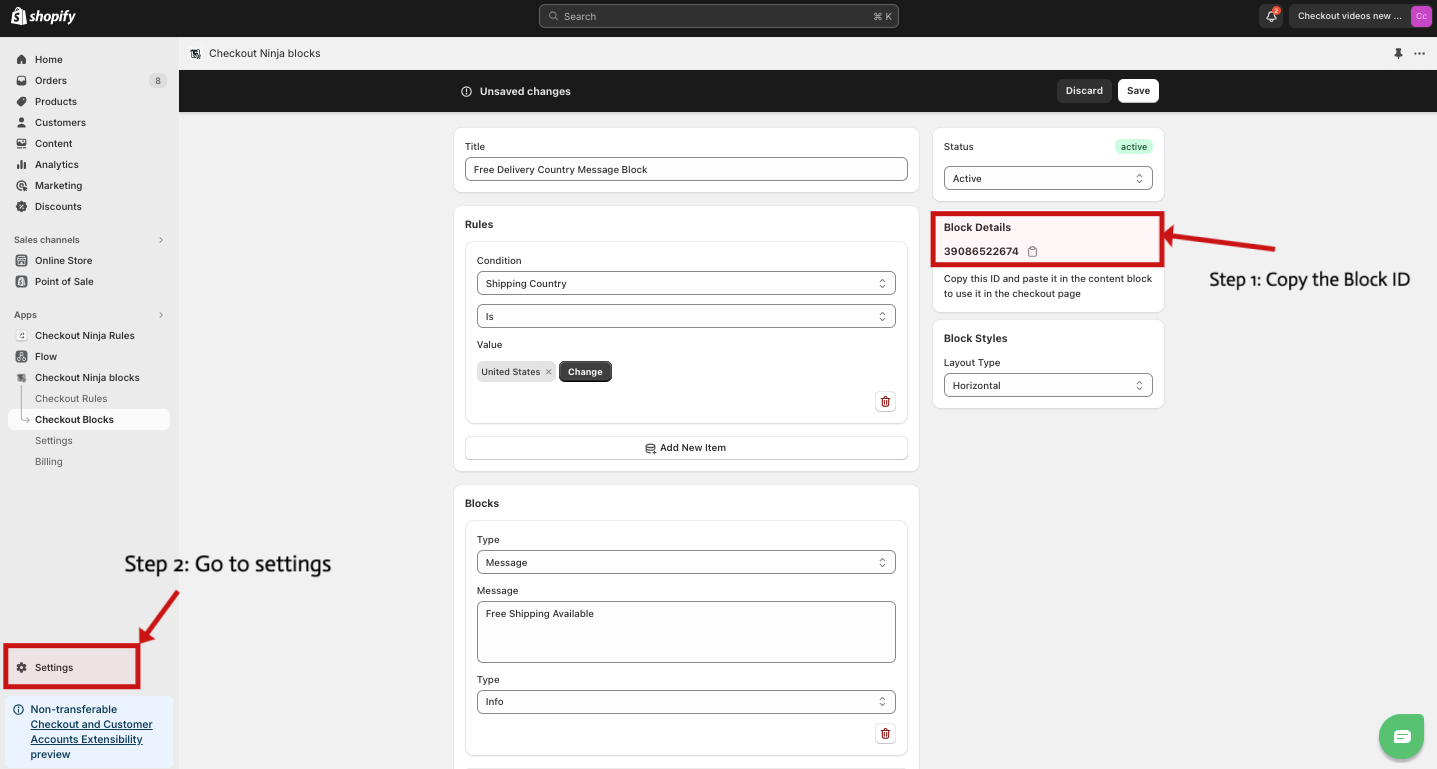The height and width of the screenshot is (769, 1437).
Task: Click the Checkout Ninja Rules app icon
Action: (x=21, y=336)
